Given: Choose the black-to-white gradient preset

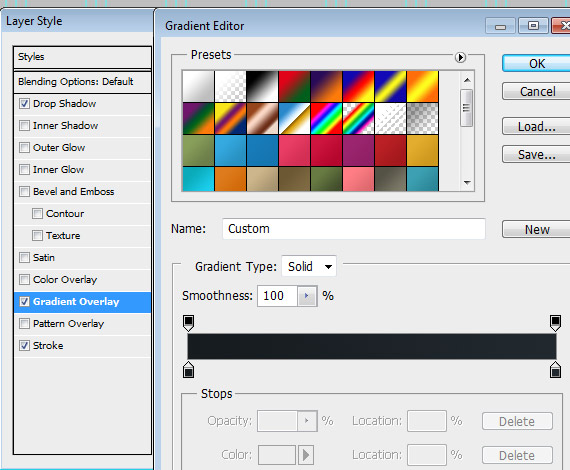Looking at the screenshot, I should coord(262,86).
